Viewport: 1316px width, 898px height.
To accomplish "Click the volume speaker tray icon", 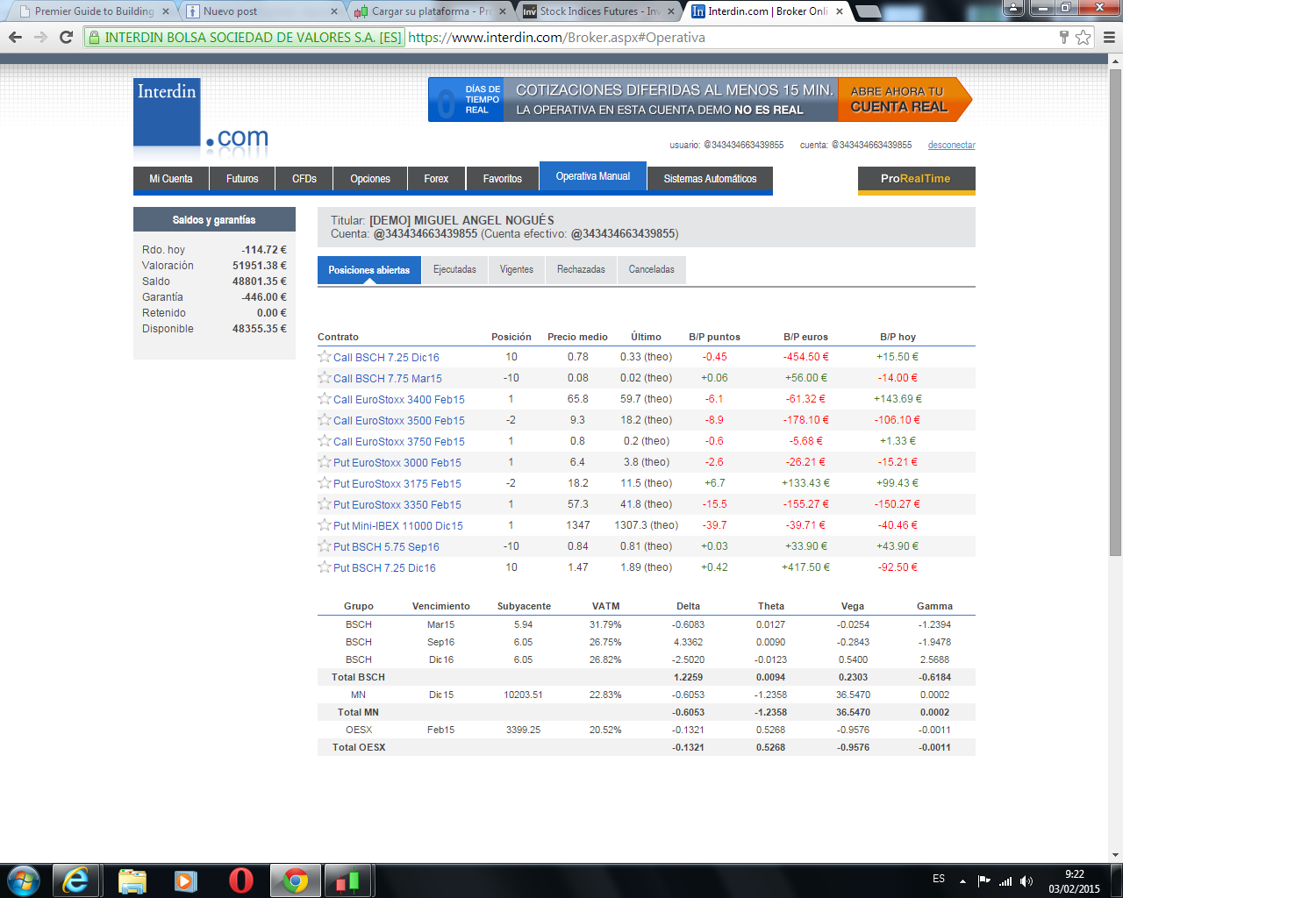I will click(x=1026, y=881).
